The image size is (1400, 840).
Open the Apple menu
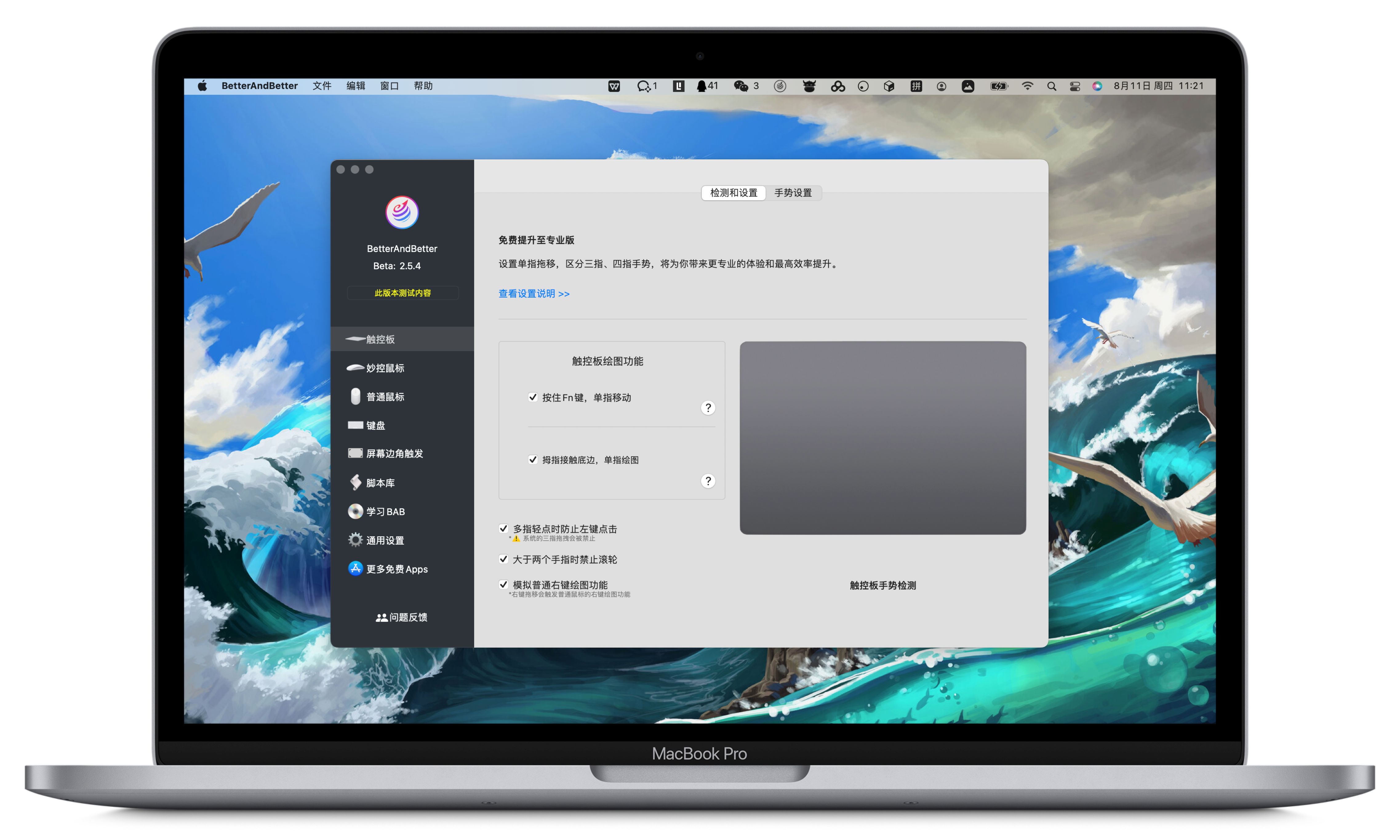coord(202,86)
